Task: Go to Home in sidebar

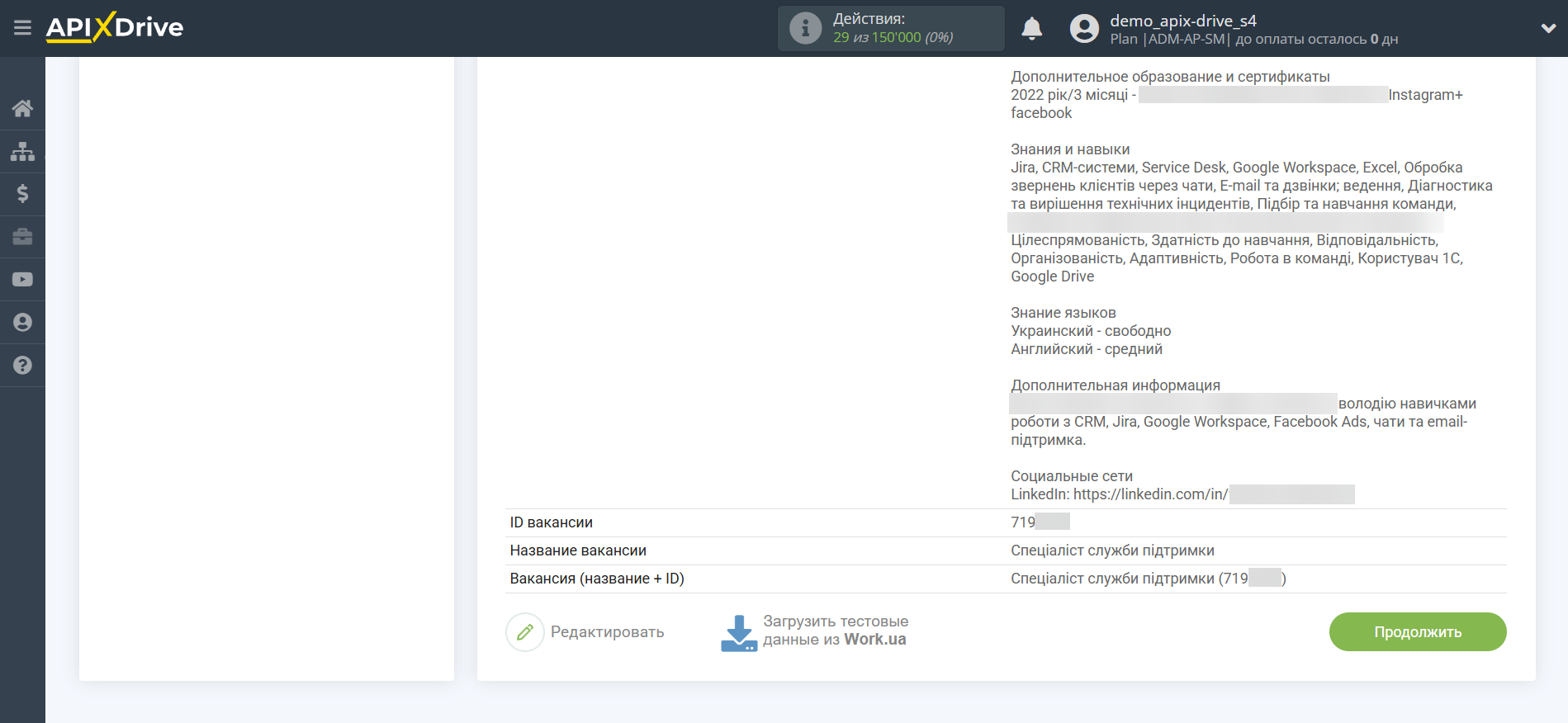Action: pyautogui.click(x=22, y=108)
